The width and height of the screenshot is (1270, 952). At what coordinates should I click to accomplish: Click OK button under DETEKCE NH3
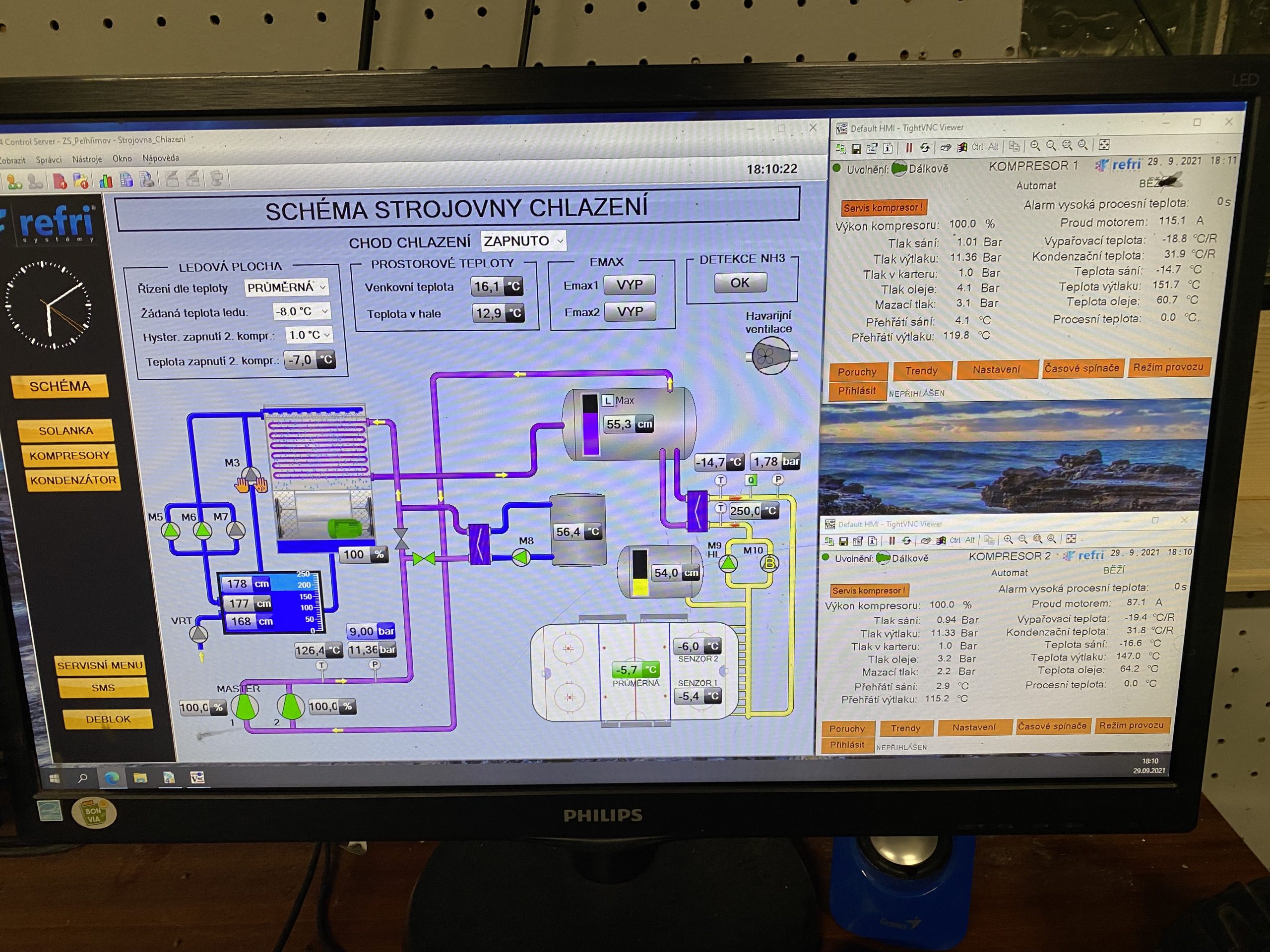pyautogui.click(x=740, y=282)
